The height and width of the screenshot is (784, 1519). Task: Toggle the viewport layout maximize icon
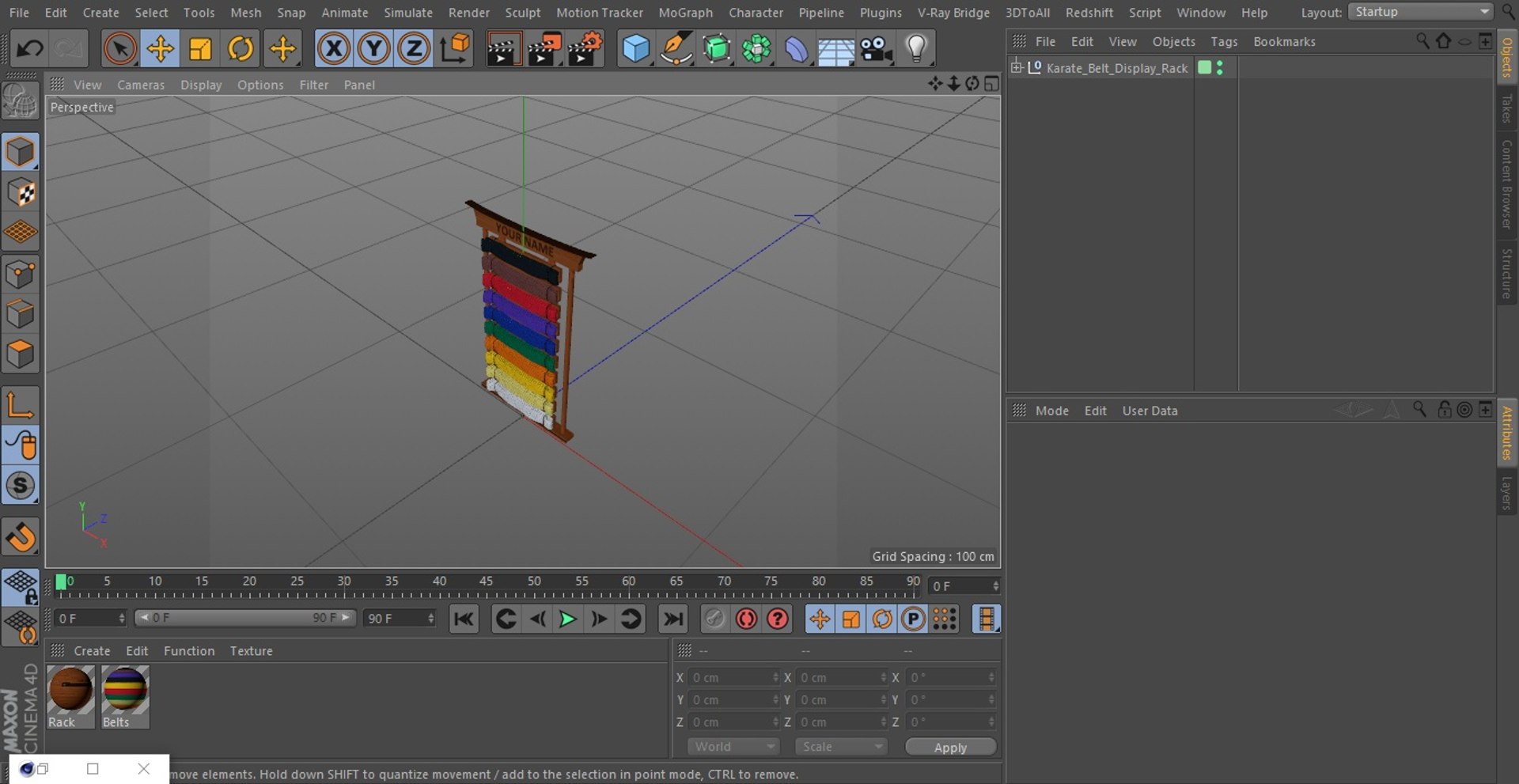coord(991,84)
